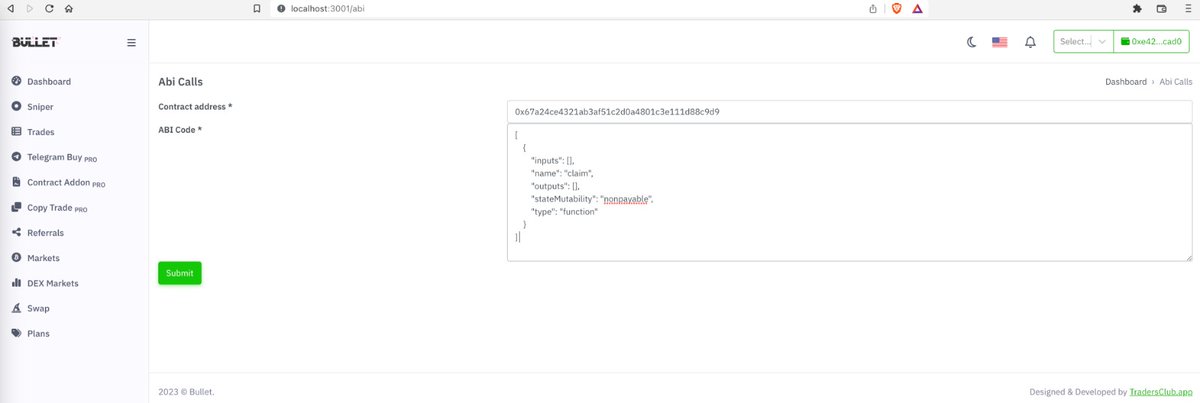
Task: Click the ABI textarea resize handle
Action: click(1187, 257)
